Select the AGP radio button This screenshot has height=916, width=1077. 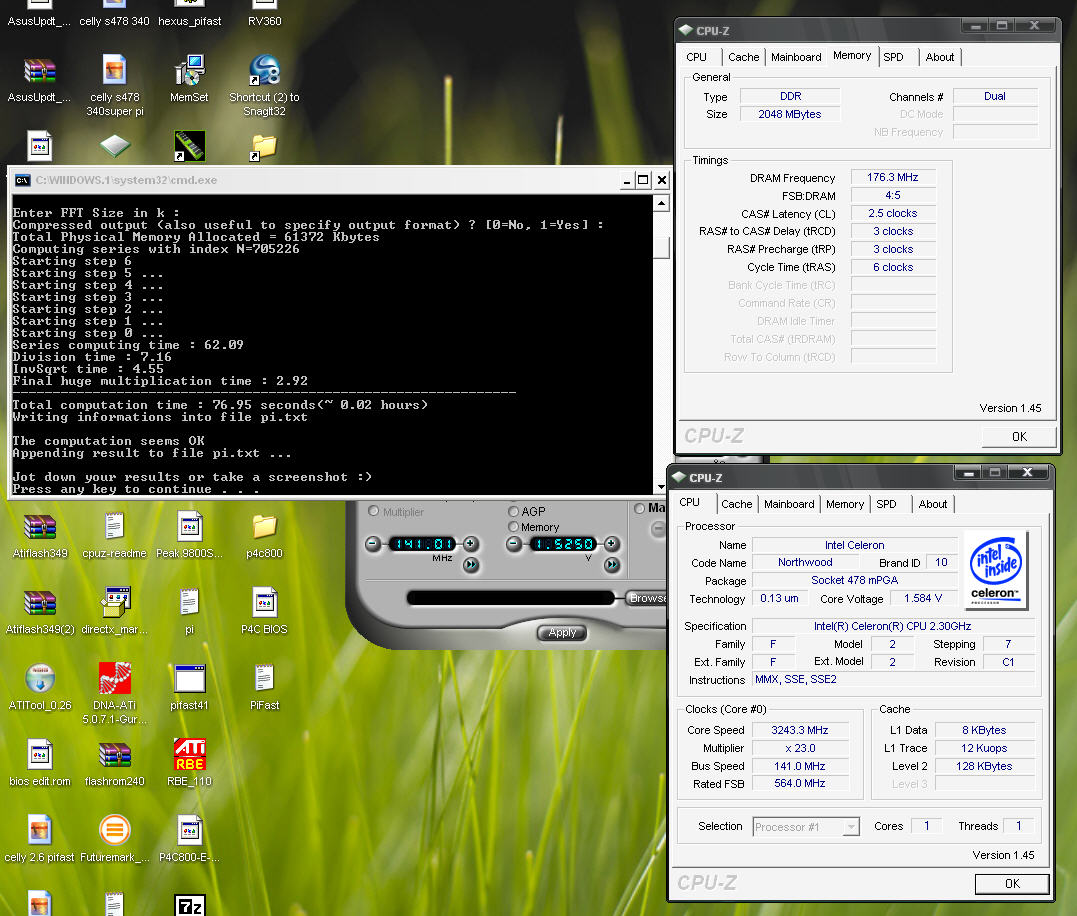pos(513,511)
